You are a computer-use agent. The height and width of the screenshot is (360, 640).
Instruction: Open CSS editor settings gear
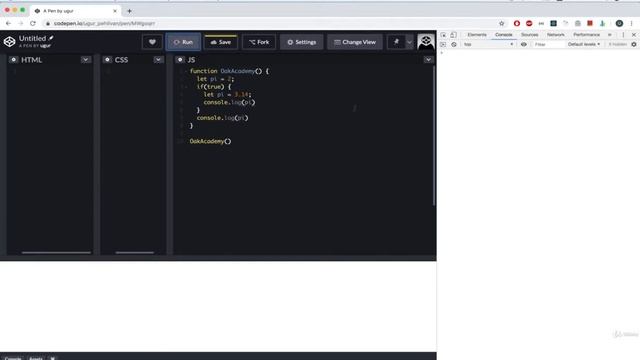pyautogui.click(x=107, y=60)
